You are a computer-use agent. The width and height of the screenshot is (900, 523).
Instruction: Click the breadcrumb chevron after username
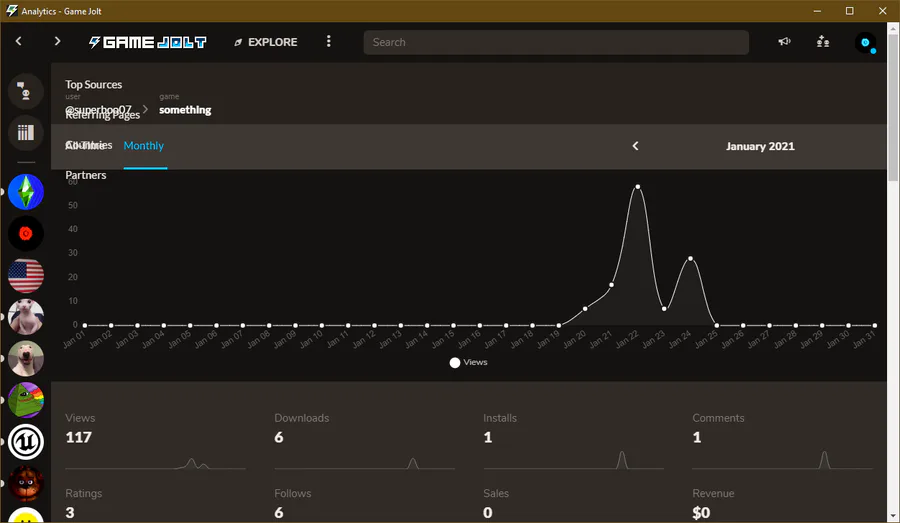point(145,109)
